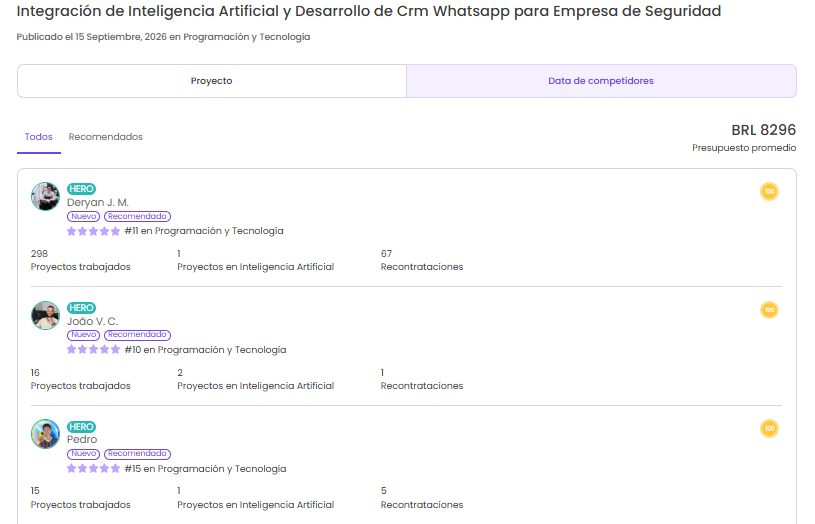815x524 pixels.
Task: Open the name link Deryan J. M.
Action: pos(98,202)
